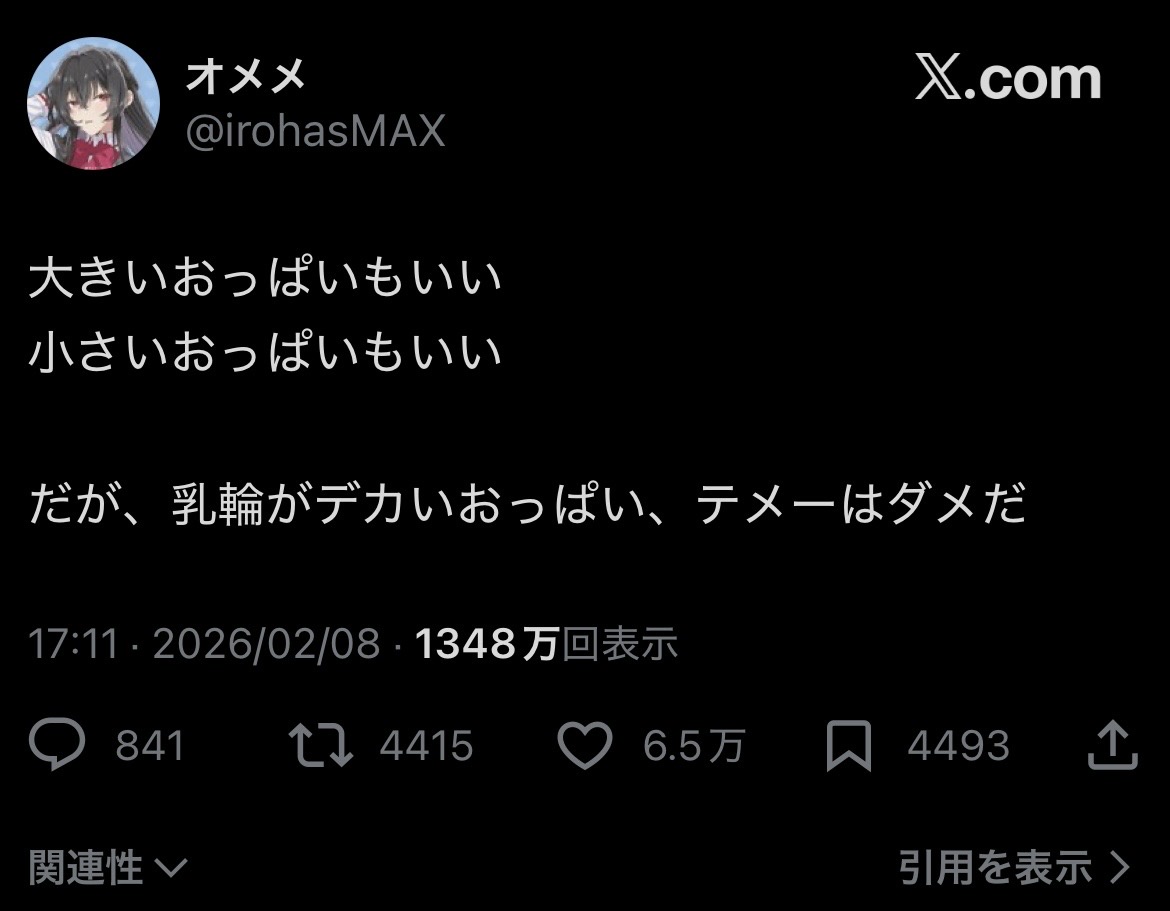Open the reply speech bubble icon
Image resolution: width=1170 pixels, height=911 pixels.
pyautogui.click(x=57, y=743)
